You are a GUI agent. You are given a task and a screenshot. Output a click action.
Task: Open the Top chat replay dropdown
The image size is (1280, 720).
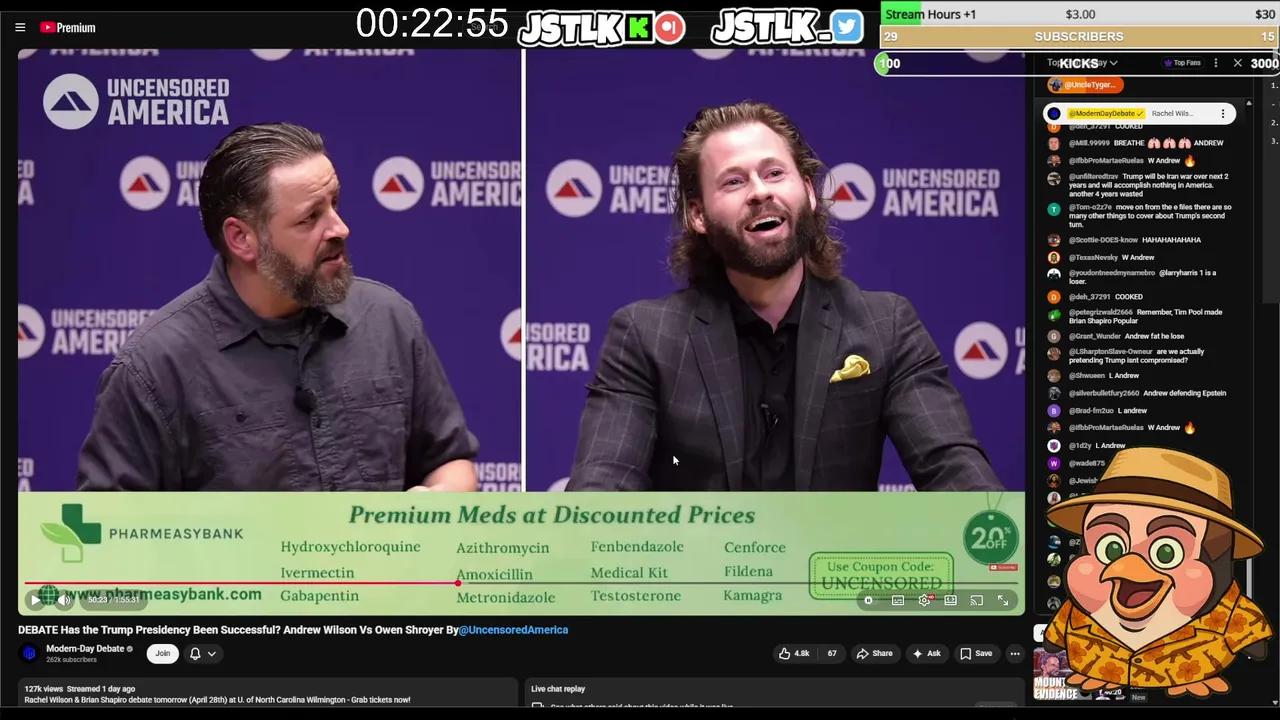pyautogui.click(x=1083, y=63)
